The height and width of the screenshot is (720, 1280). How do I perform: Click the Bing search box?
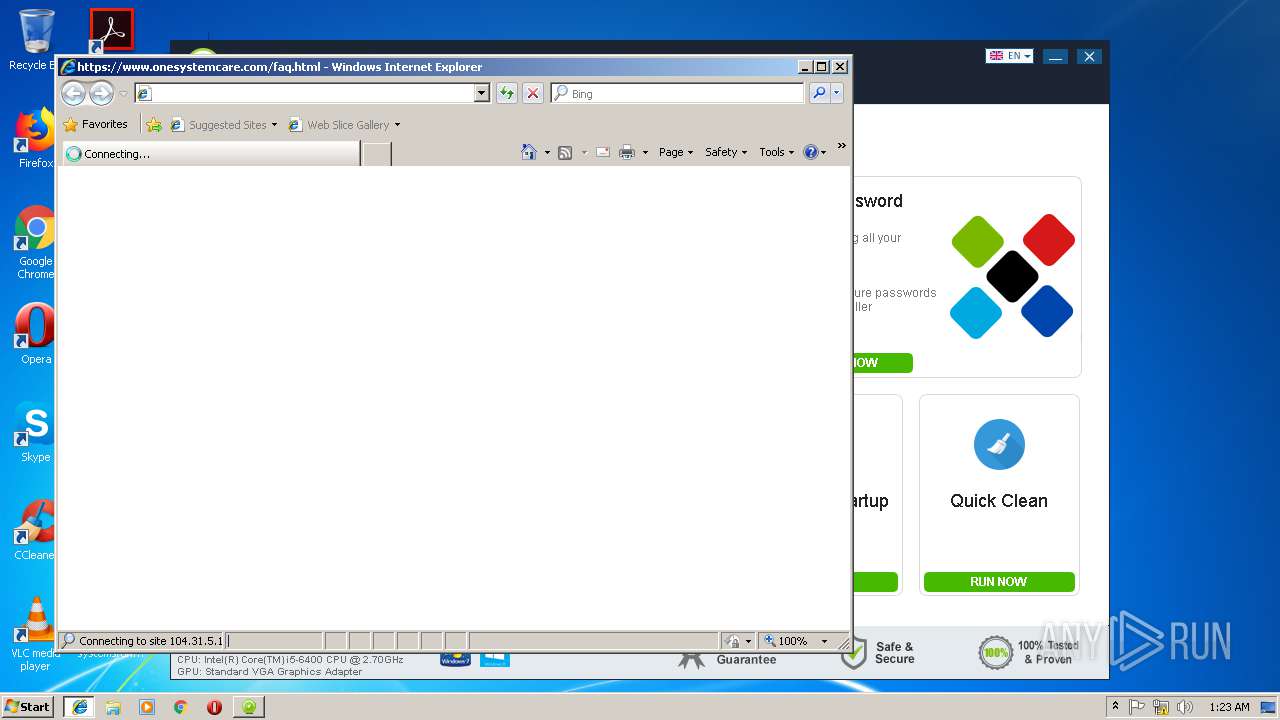click(x=677, y=93)
